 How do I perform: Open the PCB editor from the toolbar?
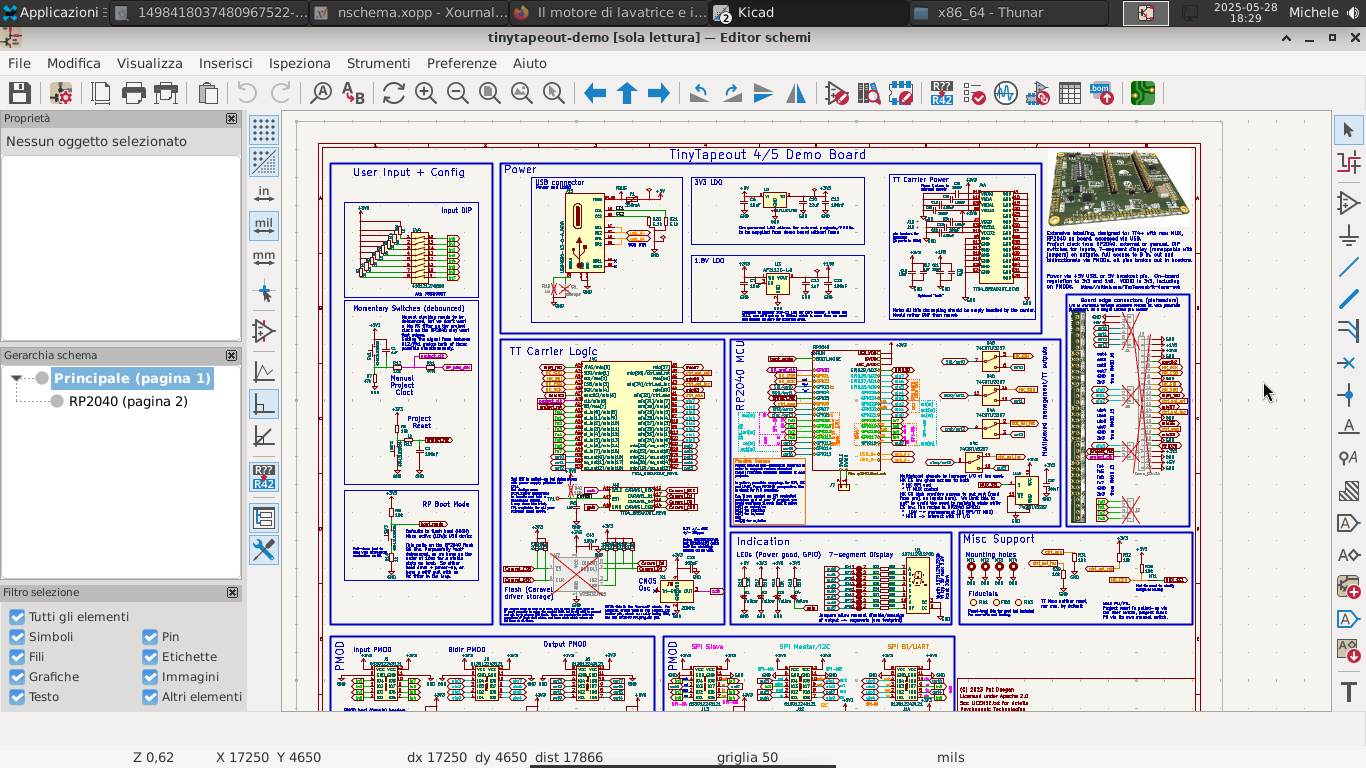(x=1142, y=93)
